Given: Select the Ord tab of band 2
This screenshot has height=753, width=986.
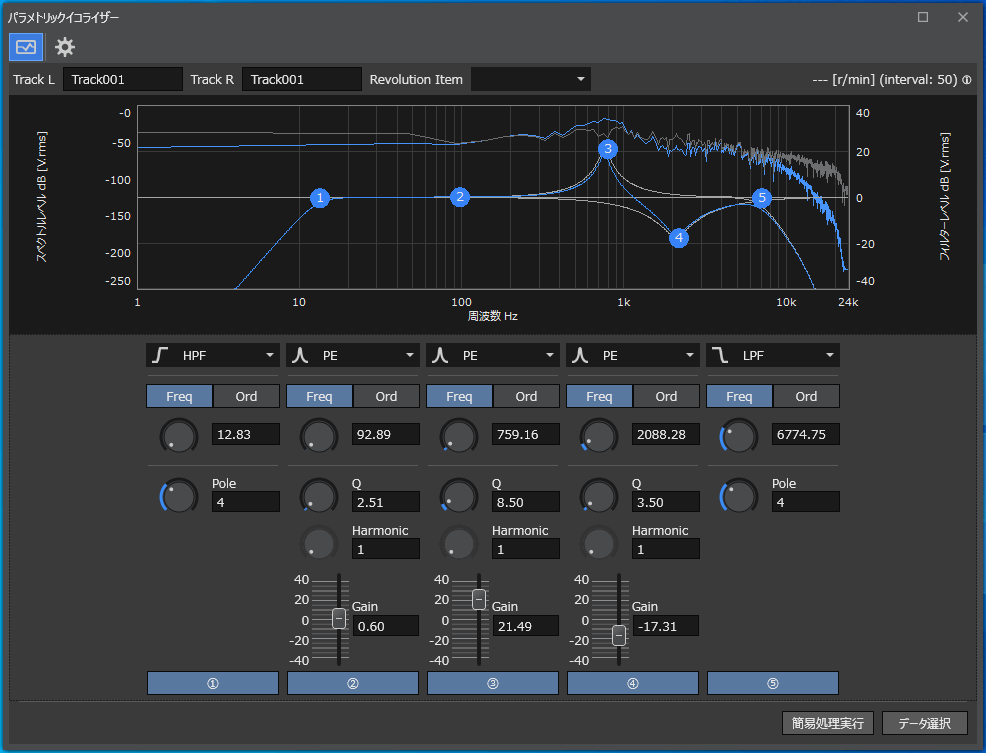Looking at the screenshot, I should pos(387,396).
